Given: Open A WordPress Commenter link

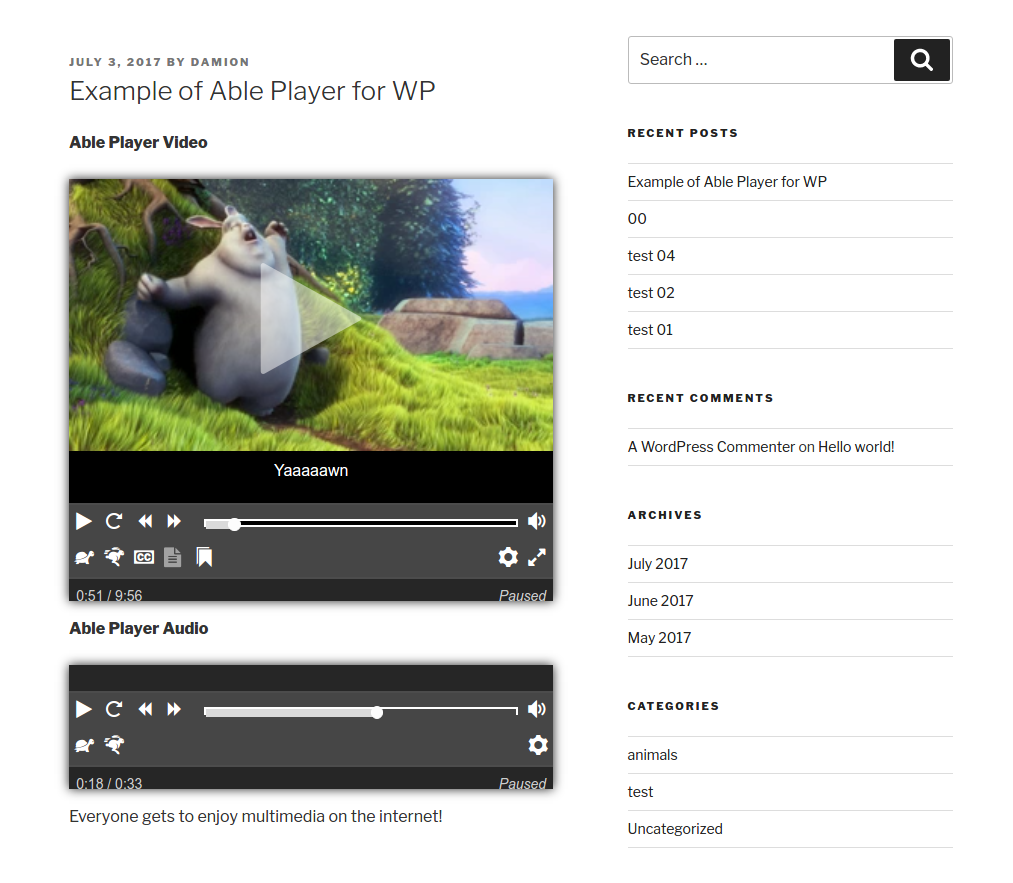Looking at the screenshot, I should pyautogui.click(x=711, y=447).
